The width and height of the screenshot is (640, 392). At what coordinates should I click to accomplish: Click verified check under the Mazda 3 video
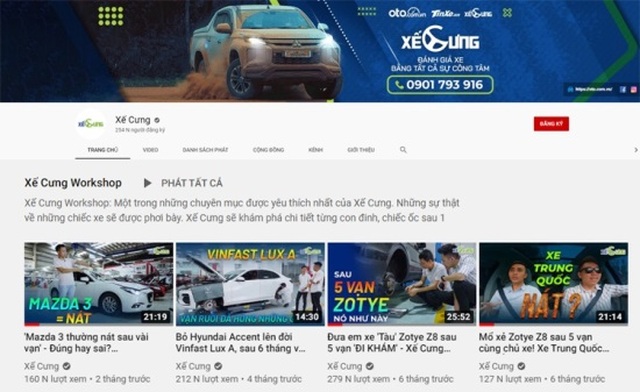pyautogui.click(x=67, y=366)
